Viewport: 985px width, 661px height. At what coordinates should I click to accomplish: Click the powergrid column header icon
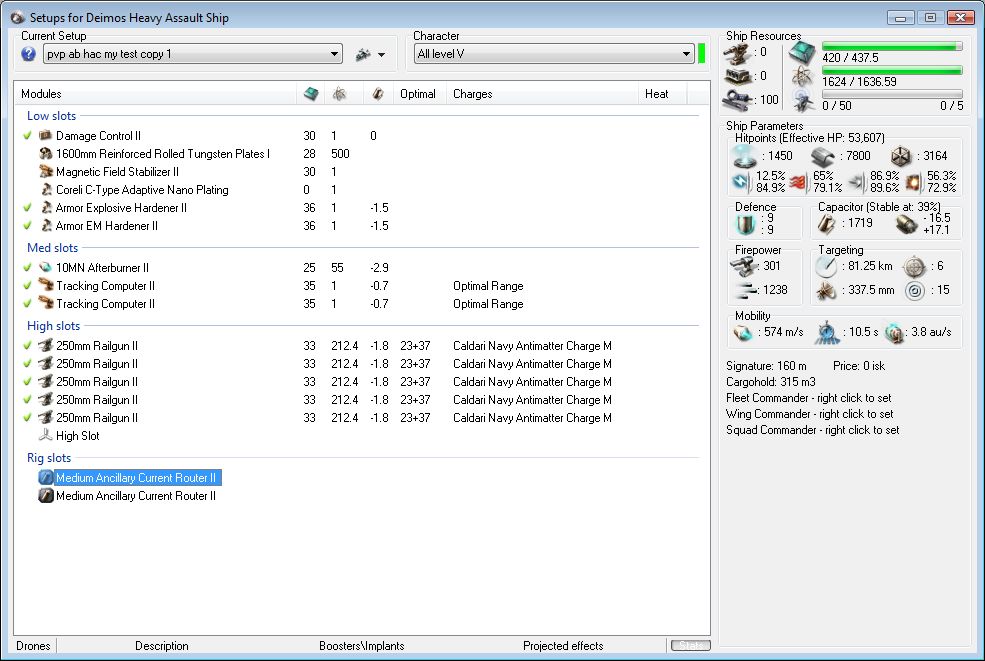(339, 94)
